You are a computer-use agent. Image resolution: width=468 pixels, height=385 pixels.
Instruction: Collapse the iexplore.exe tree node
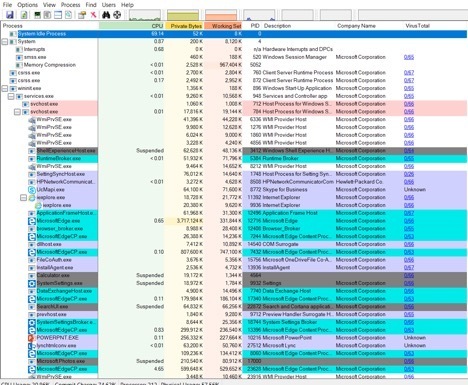23,197
